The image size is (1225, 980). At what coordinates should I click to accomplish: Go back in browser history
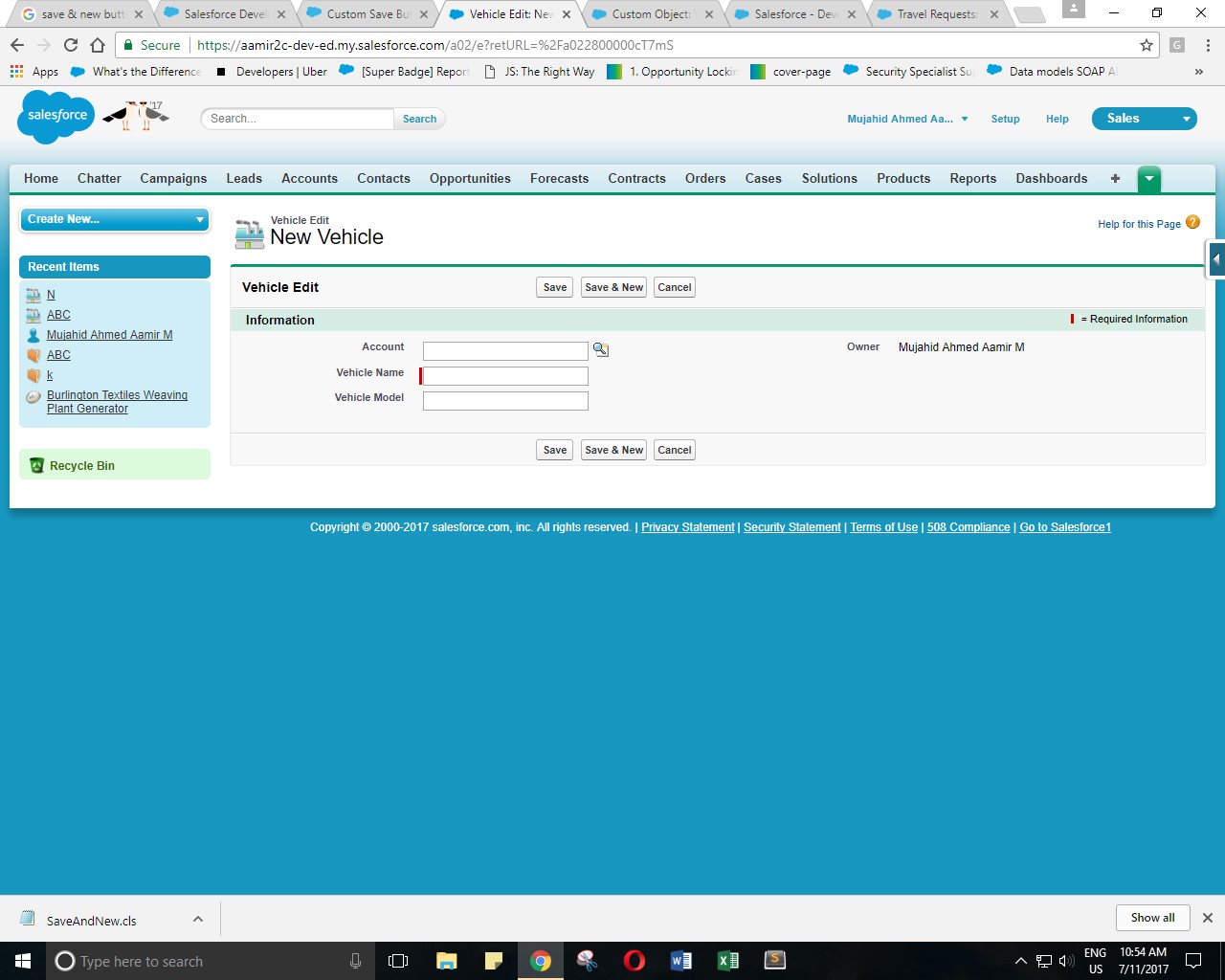click(17, 45)
